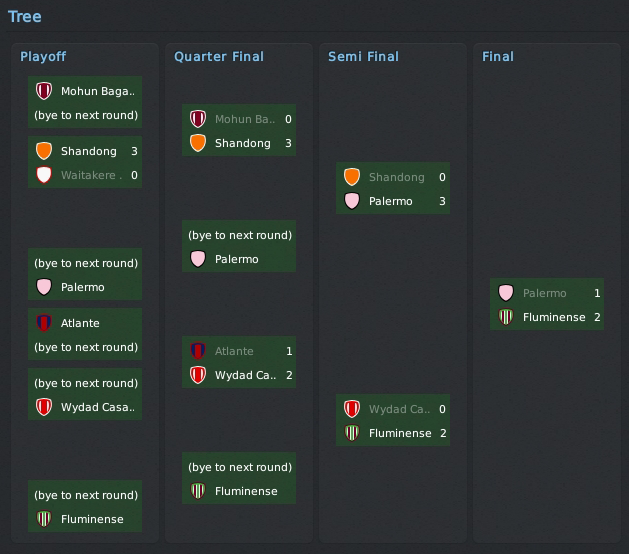This screenshot has width=629, height=554.
Task: Click Palermo pink crest in Semi Final
Action: [352, 201]
